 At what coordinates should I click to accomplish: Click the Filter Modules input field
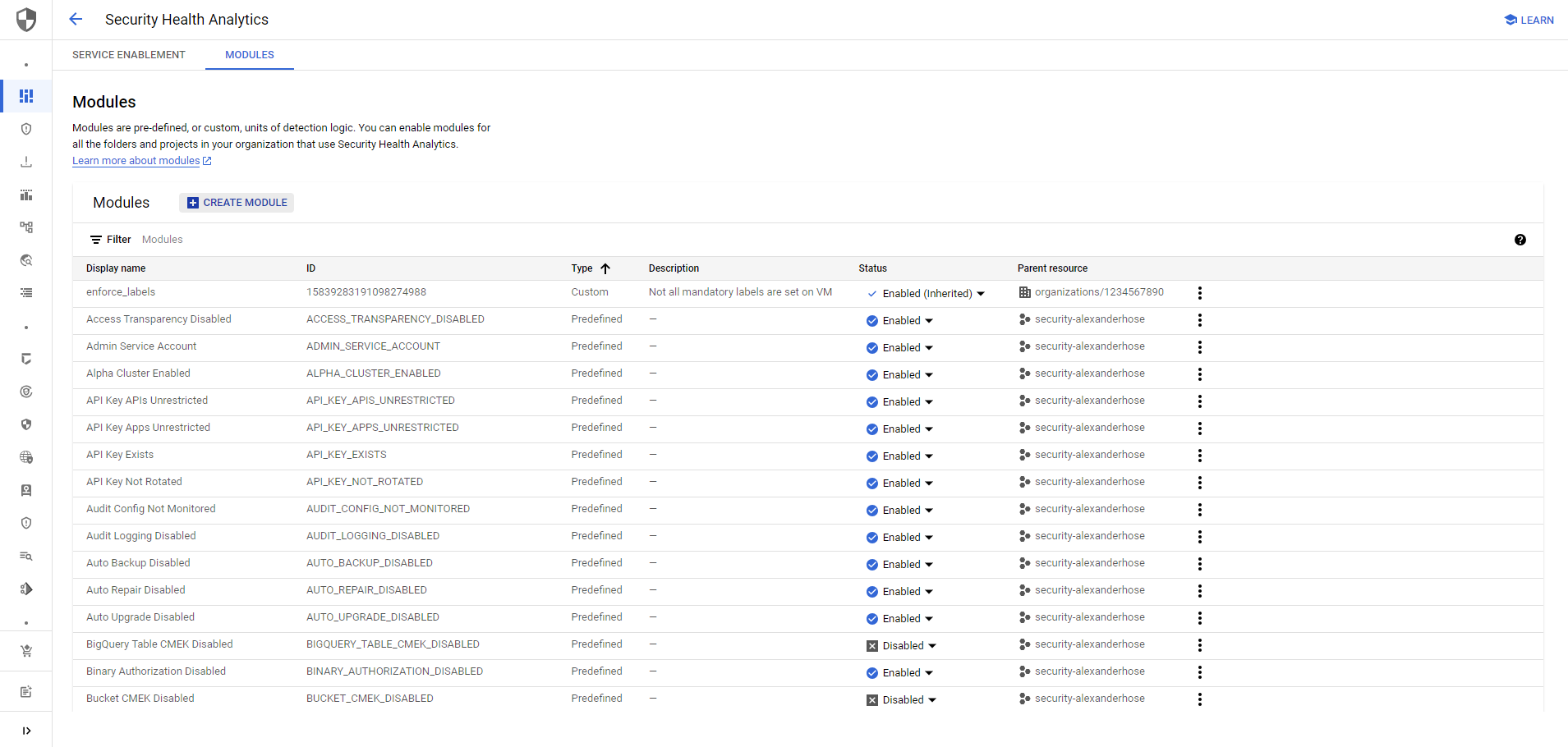pyautogui.click(x=163, y=239)
